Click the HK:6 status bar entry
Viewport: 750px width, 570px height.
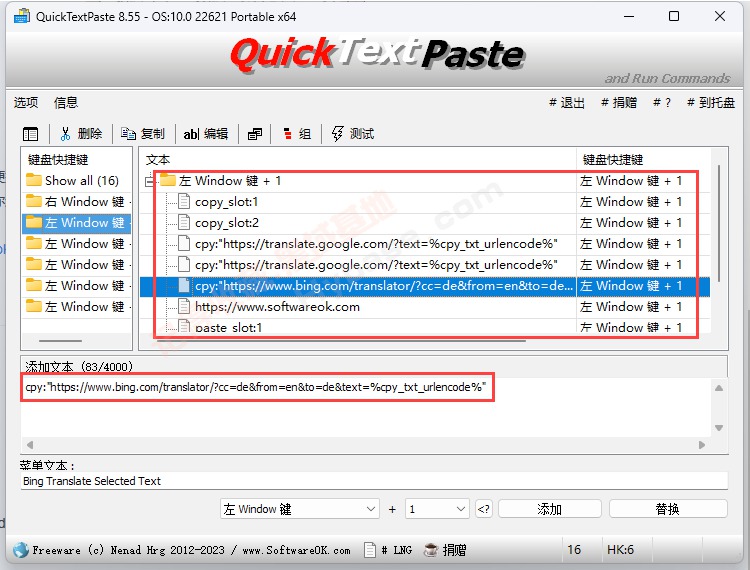[x=620, y=550]
